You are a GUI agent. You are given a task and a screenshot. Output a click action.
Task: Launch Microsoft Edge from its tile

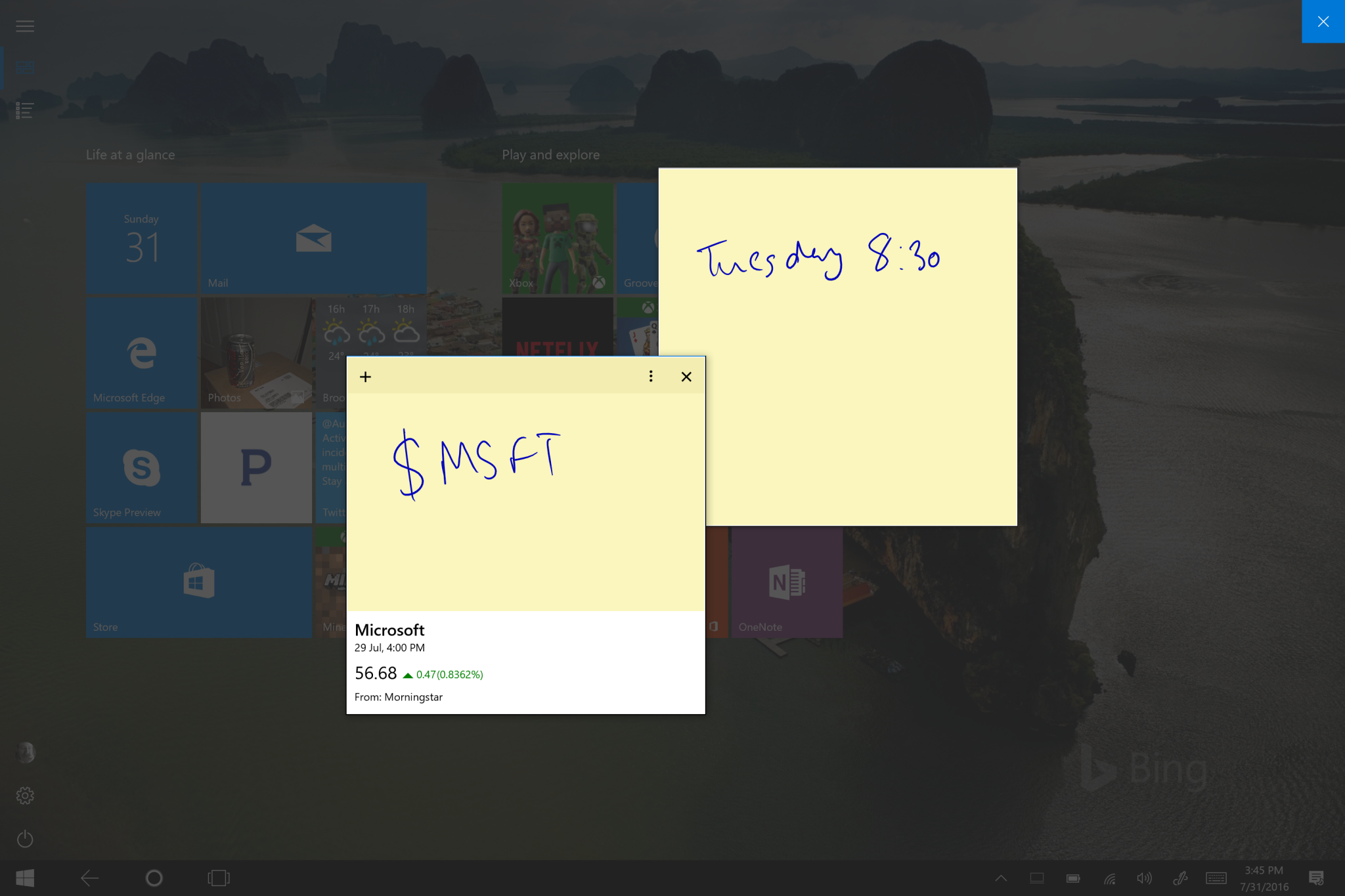point(141,352)
